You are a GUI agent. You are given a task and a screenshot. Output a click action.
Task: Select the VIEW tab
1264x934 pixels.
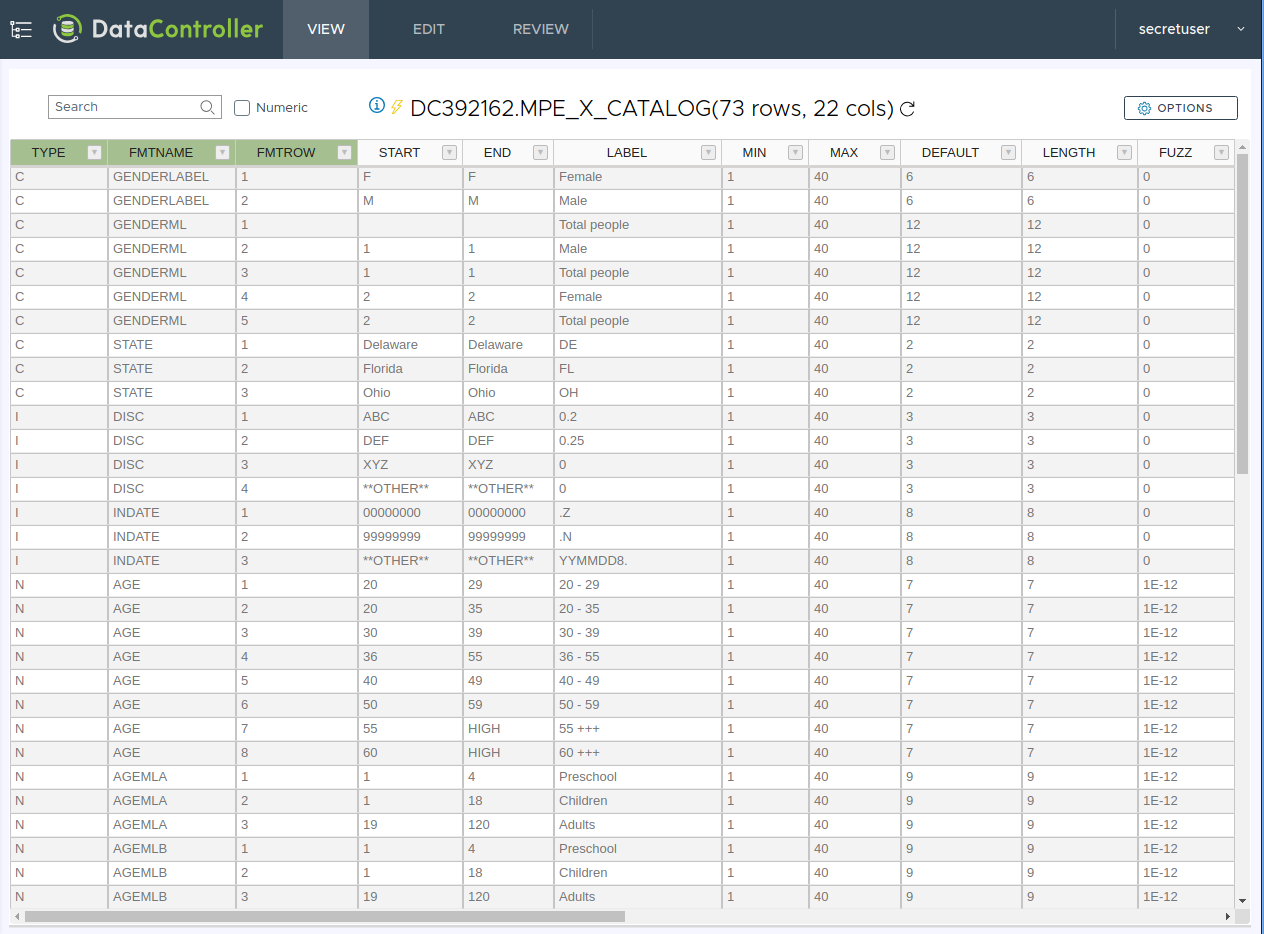point(326,29)
